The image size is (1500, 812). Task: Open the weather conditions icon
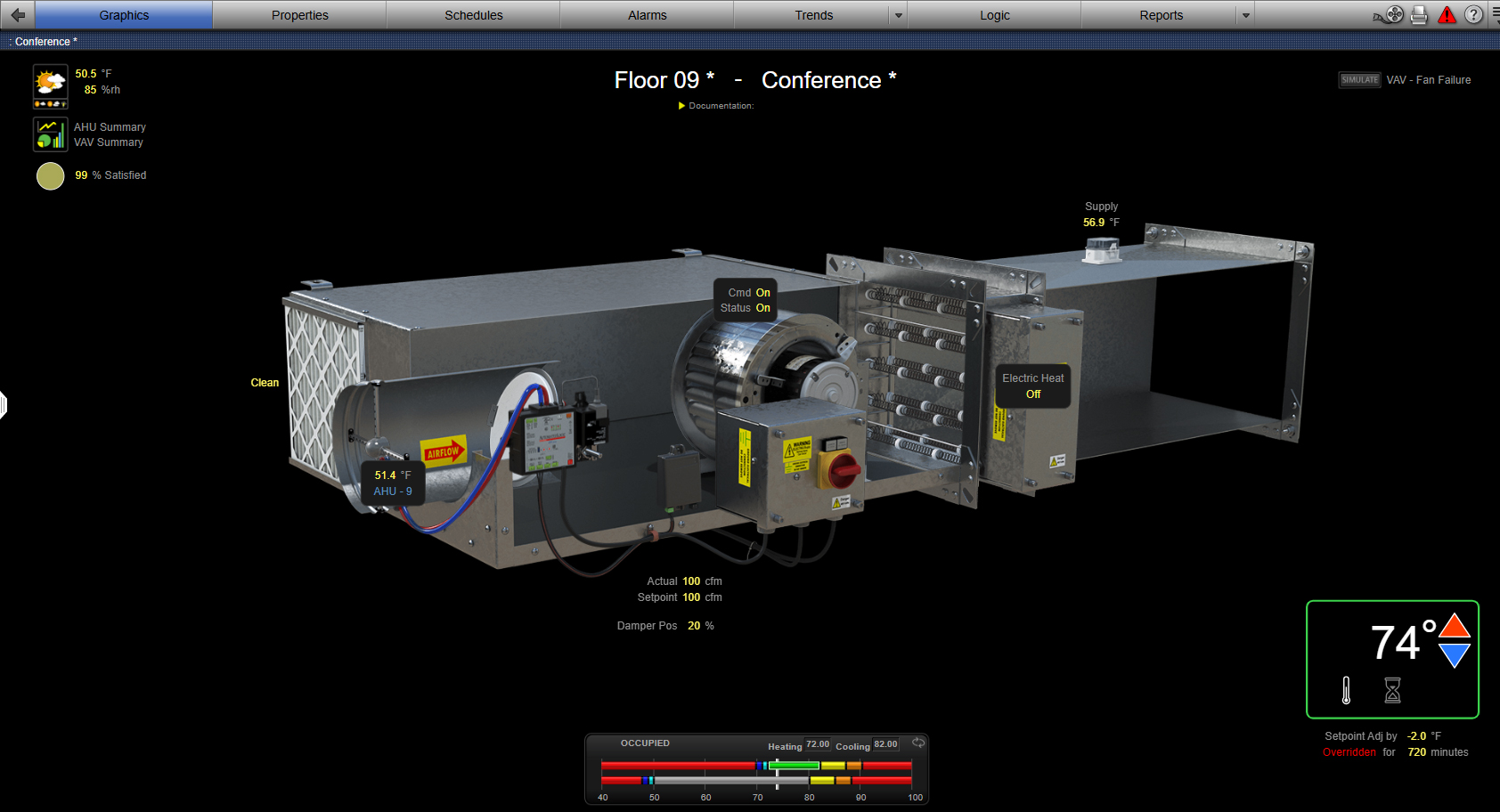[x=50, y=86]
